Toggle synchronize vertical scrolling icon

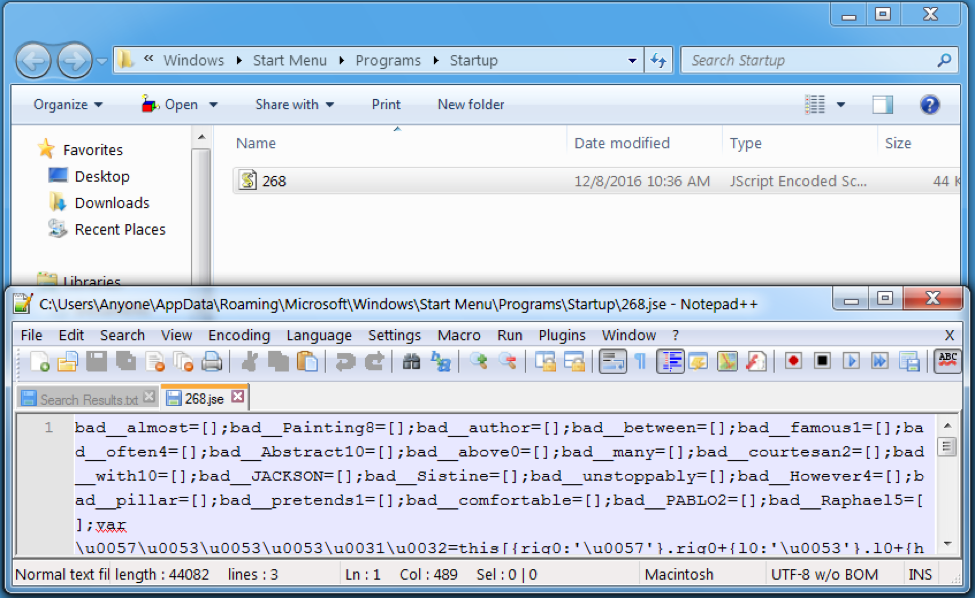point(545,361)
